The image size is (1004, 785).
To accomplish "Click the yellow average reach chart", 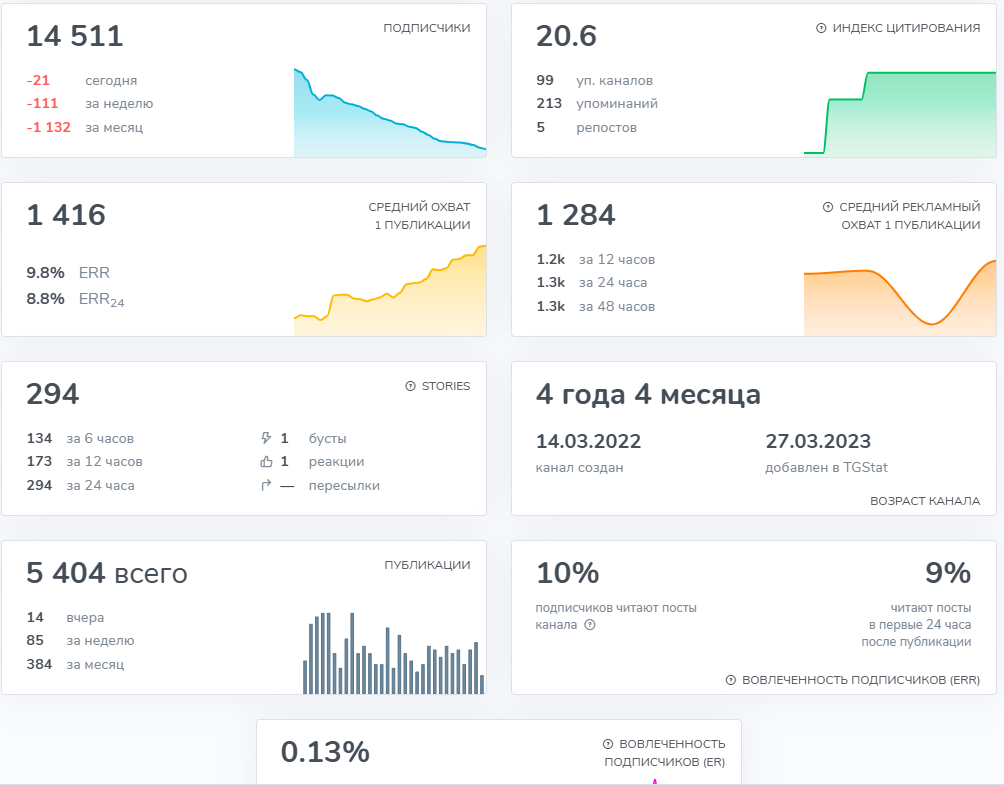I will click(x=390, y=290).
